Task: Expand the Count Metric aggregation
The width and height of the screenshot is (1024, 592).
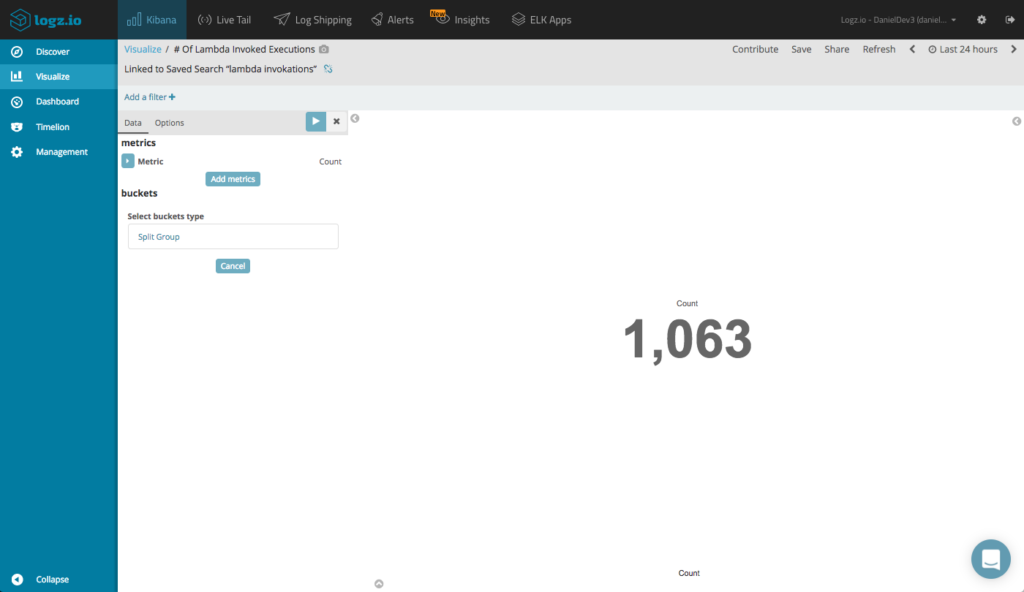Action: 127,160
